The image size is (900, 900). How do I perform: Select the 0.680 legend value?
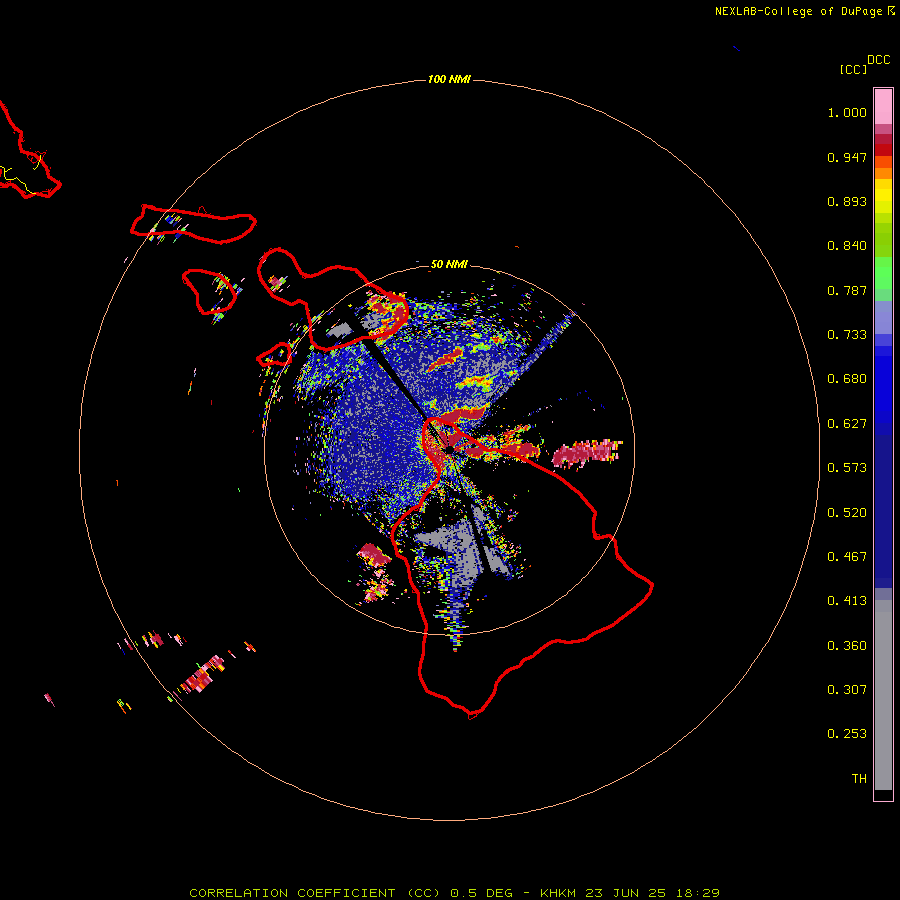tap(847, 379)
